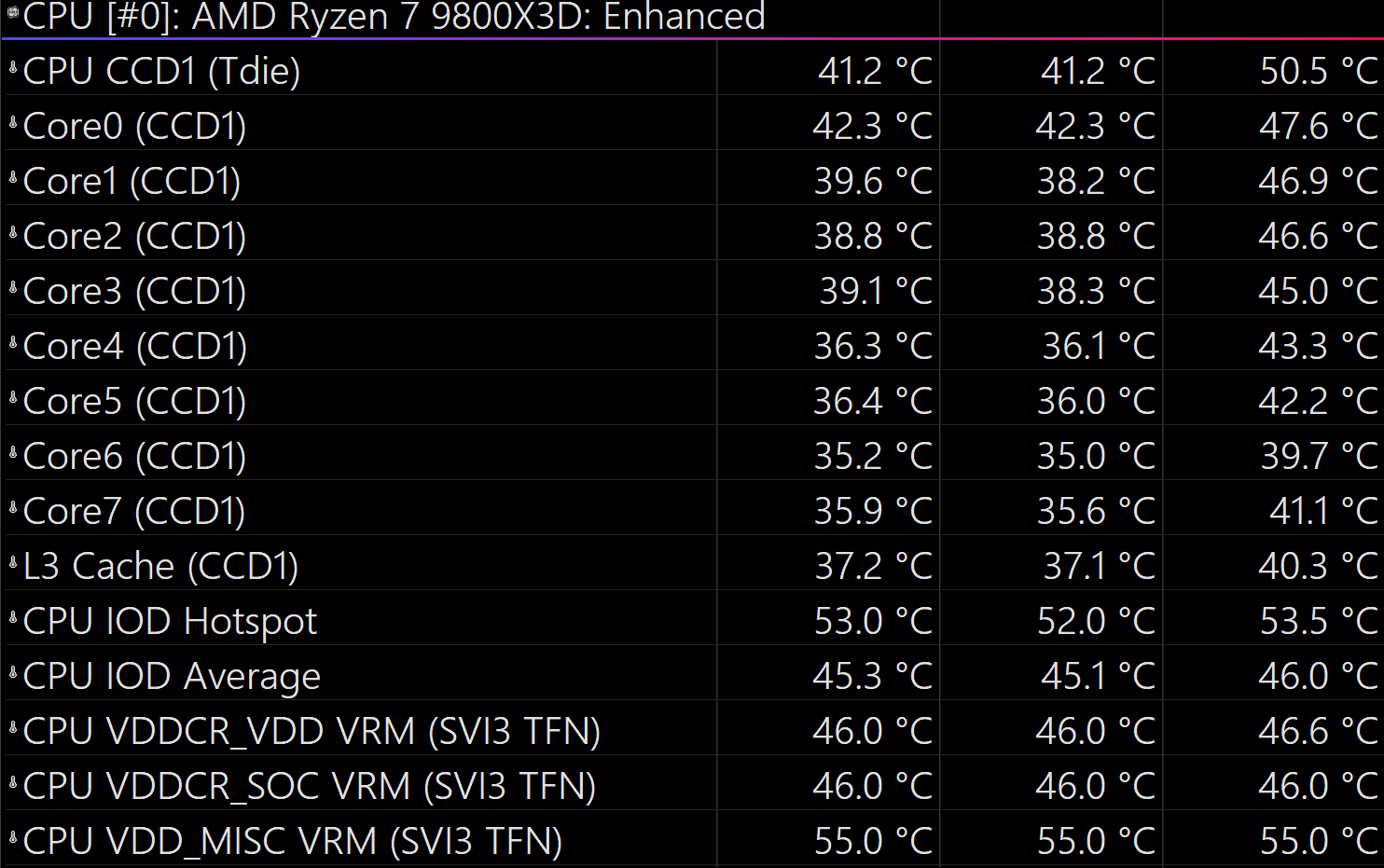Click the 36.1 °C value for Core4
The height and width of the screenshot is (868, 1384).
tap(1099, 347)
